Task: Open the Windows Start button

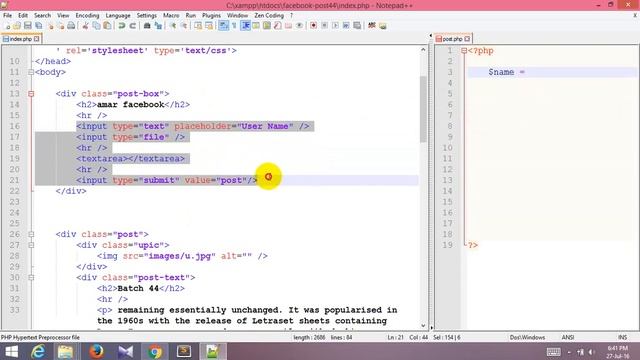Action: (x=11, y=351)
